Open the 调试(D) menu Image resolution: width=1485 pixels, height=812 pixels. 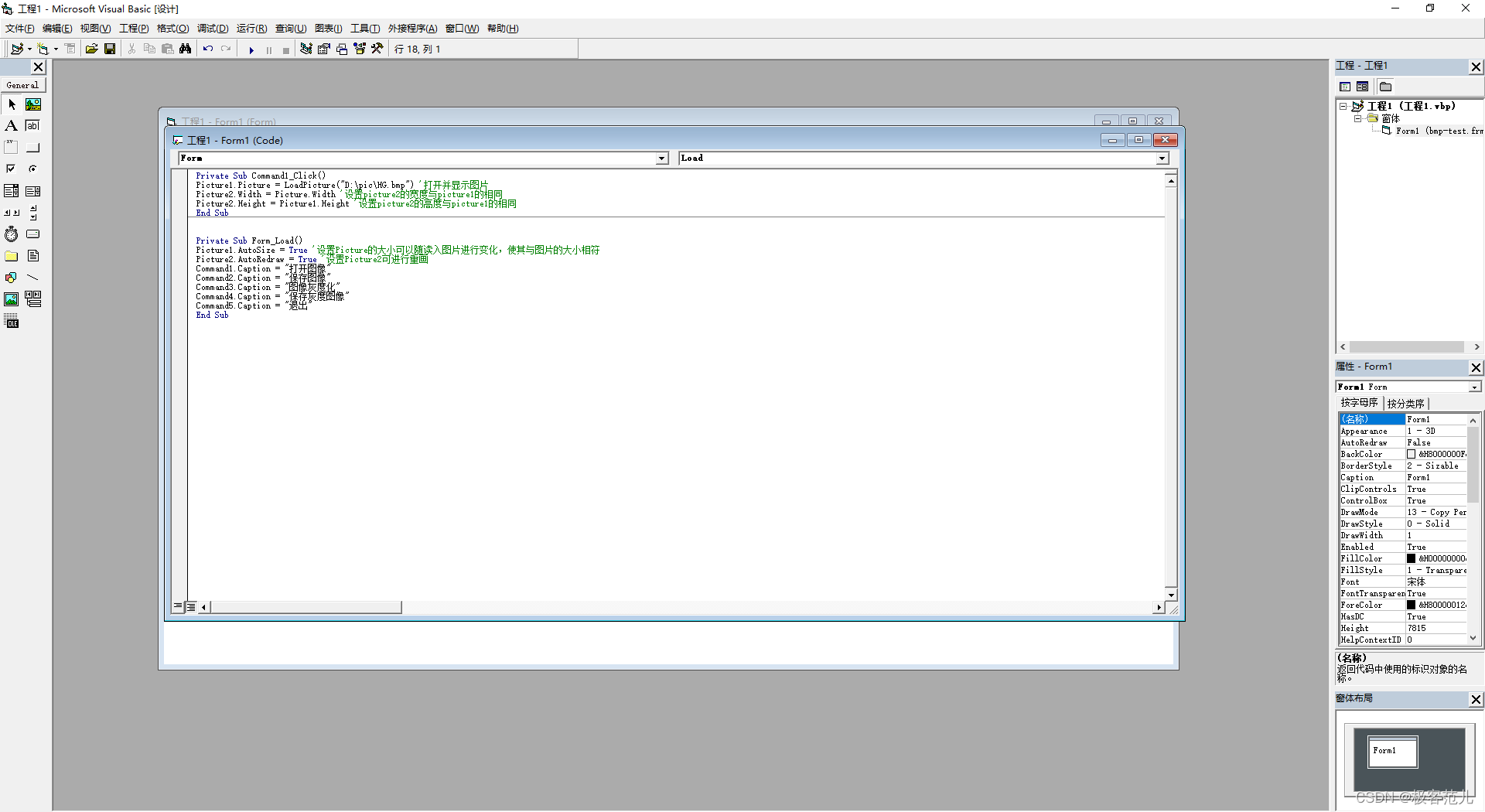pyautogui.click(x=213, y=29)
